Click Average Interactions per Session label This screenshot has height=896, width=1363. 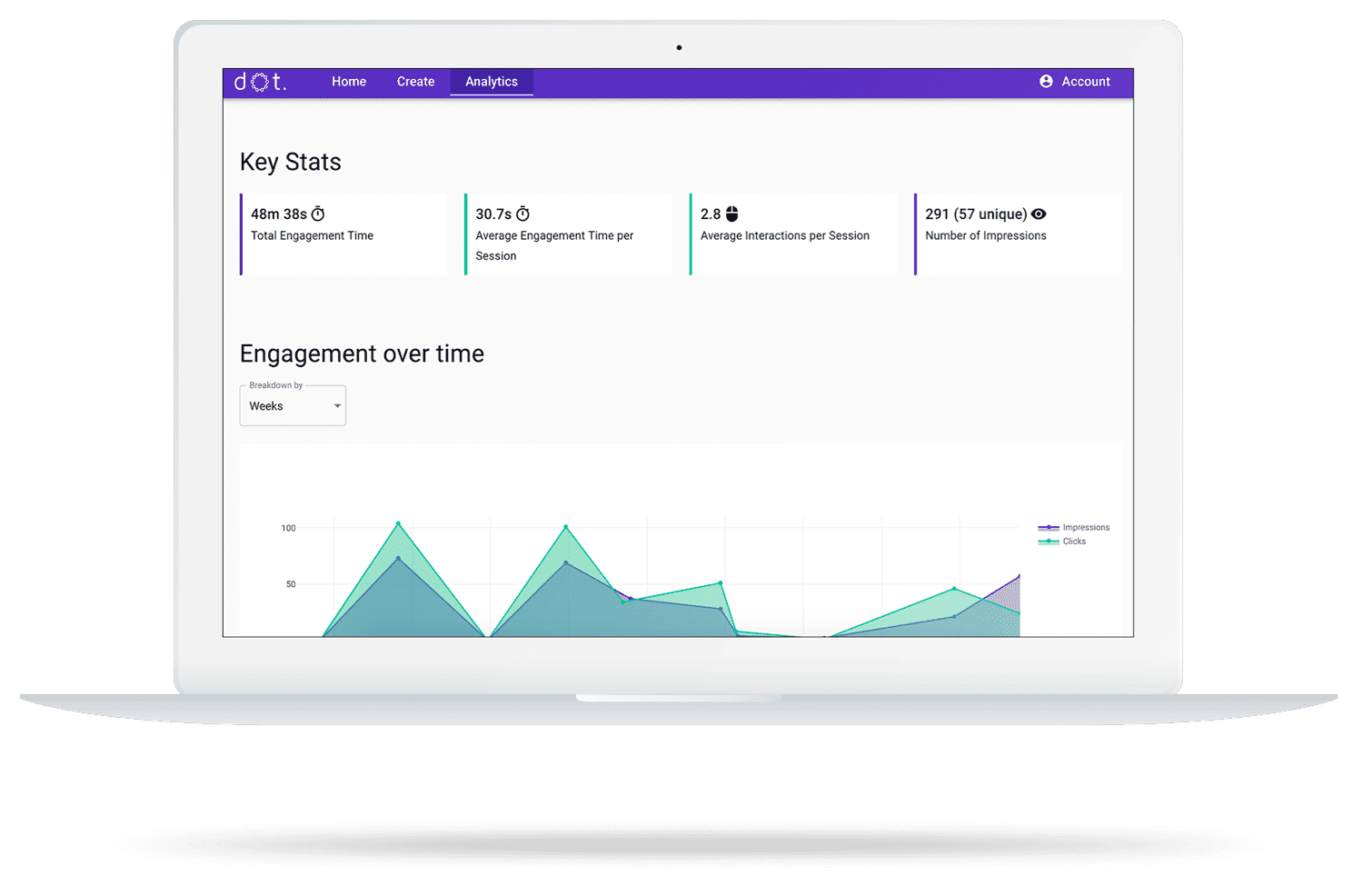pos(785,235)
